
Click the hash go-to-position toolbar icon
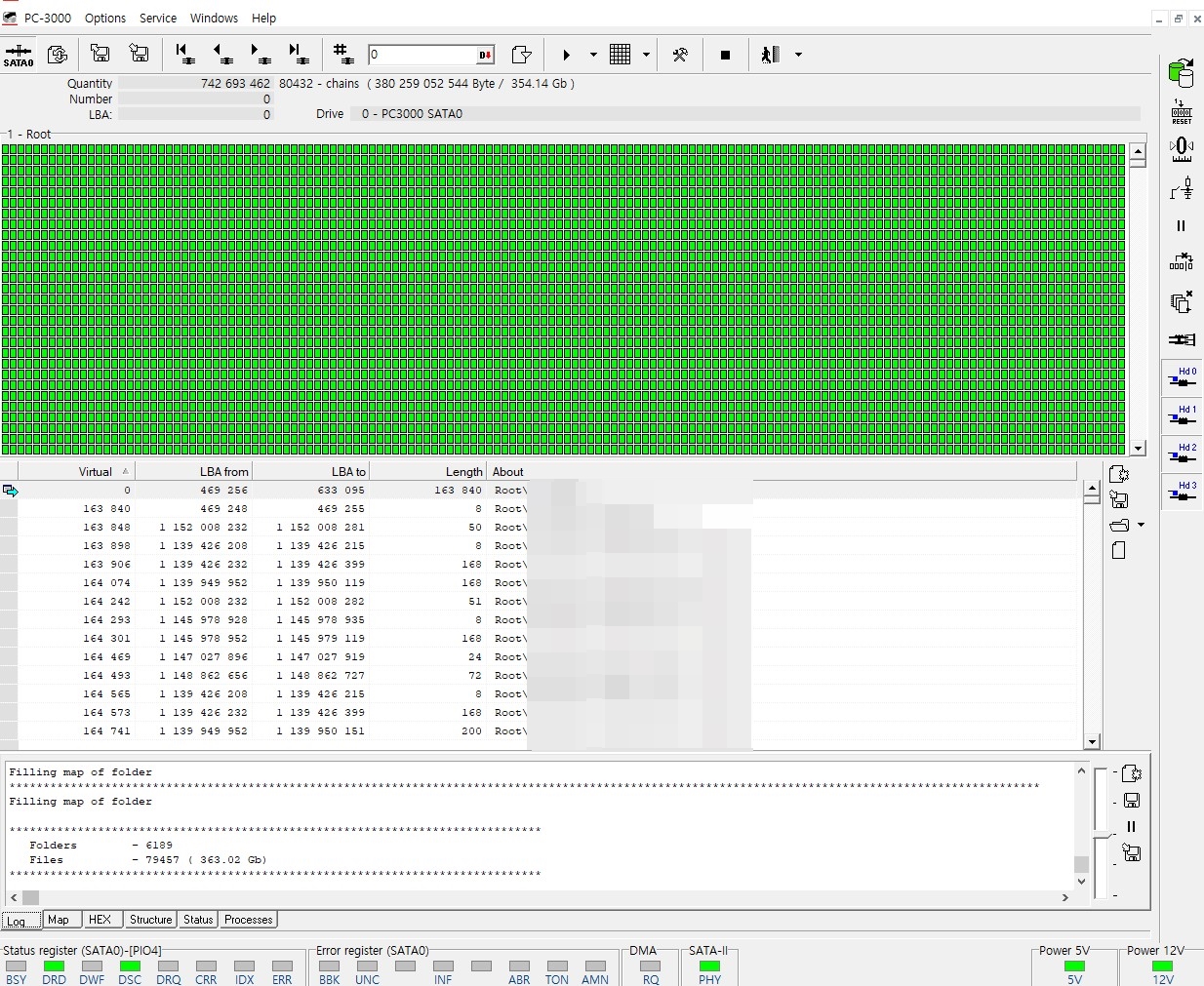point(342,55)
